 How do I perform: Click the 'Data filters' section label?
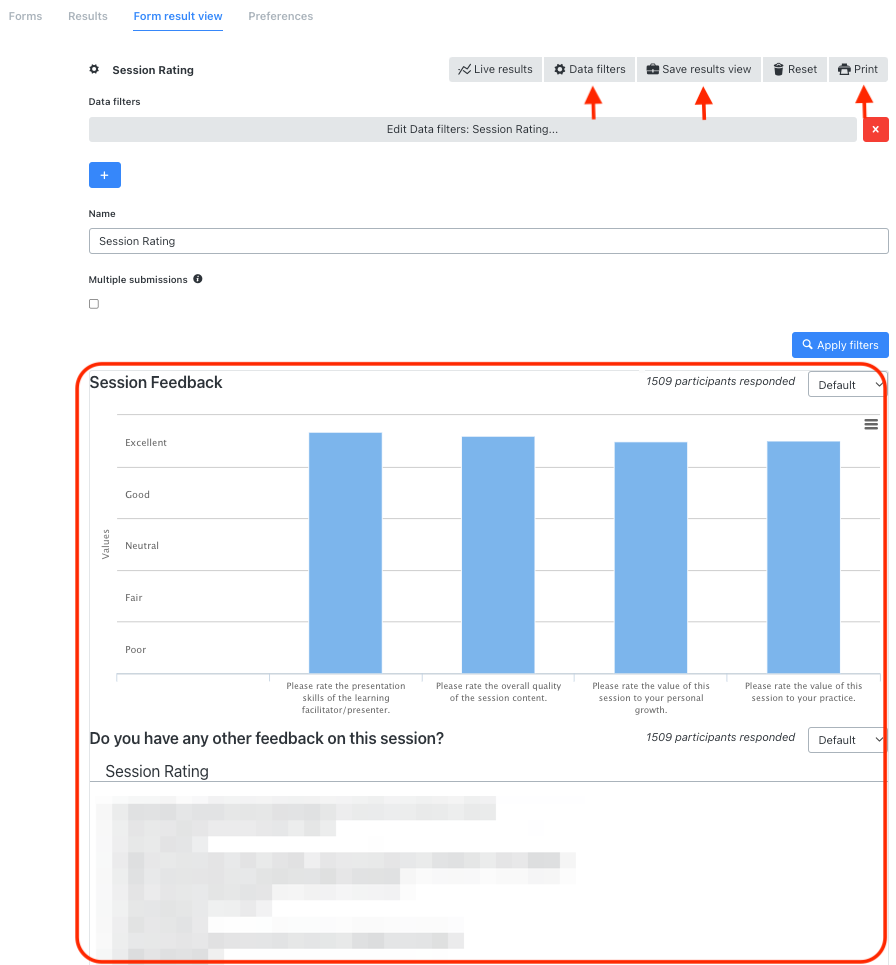(114, 102)
